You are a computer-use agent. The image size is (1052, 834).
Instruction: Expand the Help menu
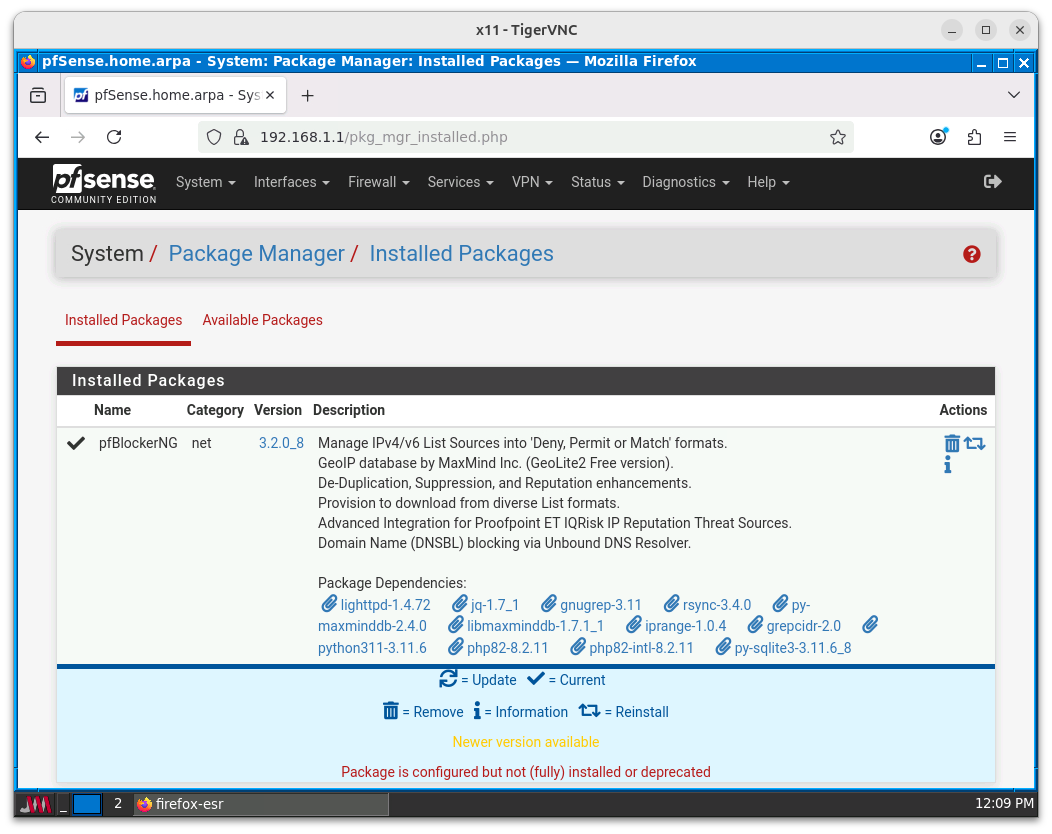(x=768, y=183)
